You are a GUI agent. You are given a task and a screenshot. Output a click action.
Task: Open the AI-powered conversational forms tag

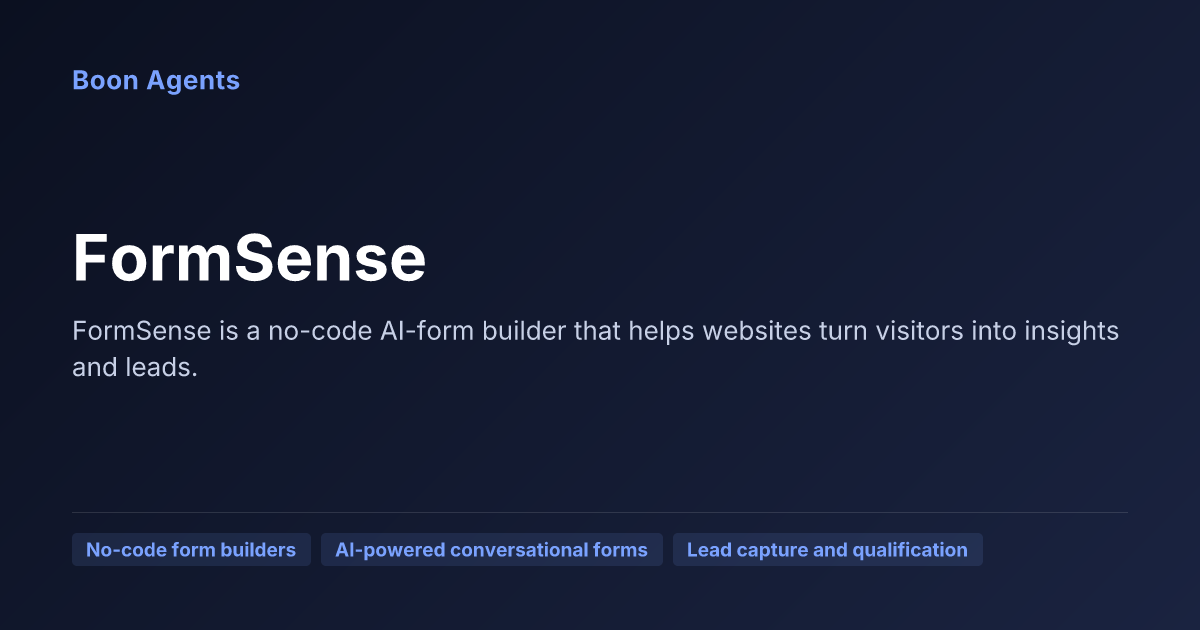pos(492,550)
